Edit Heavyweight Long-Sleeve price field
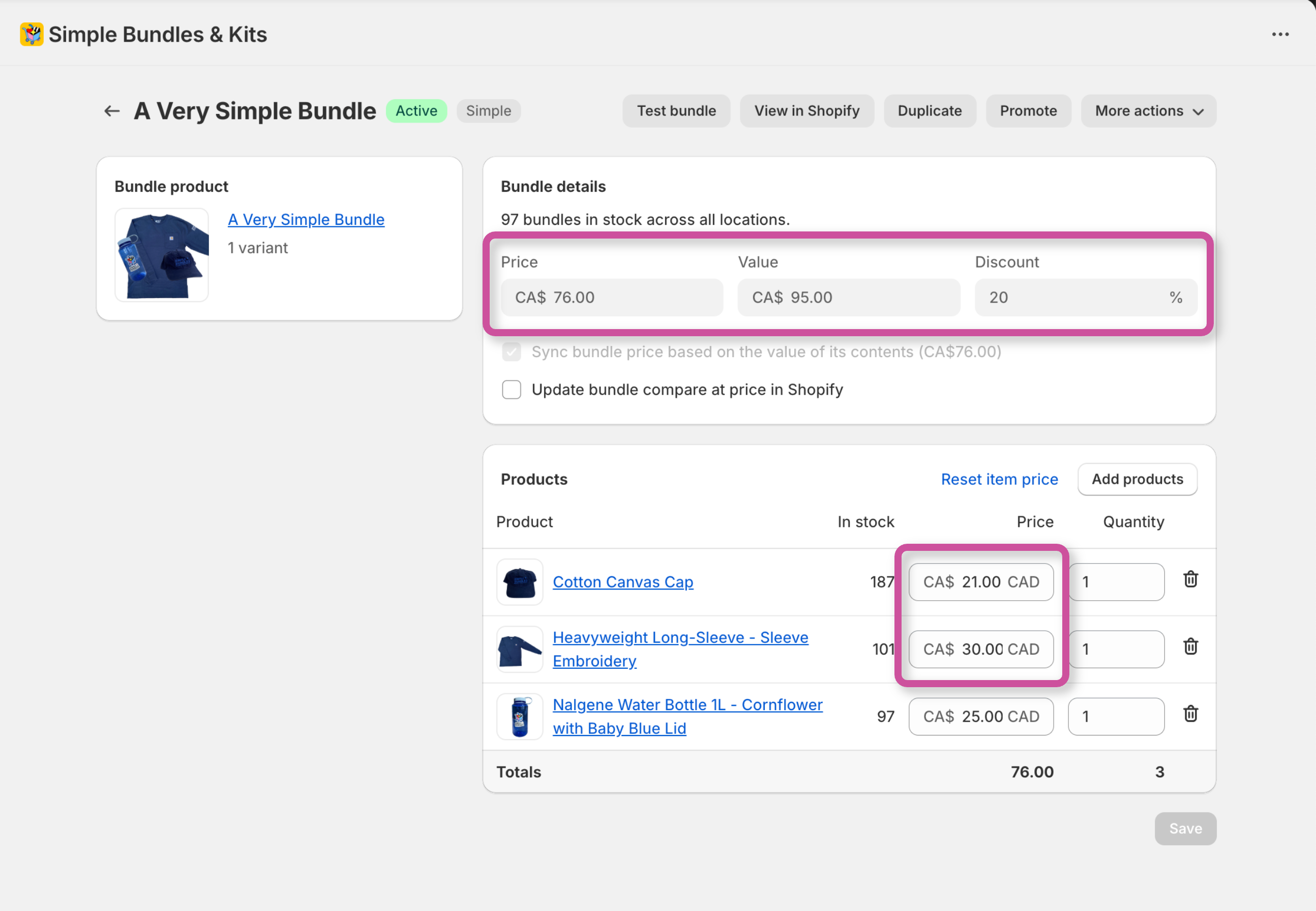 981,649
